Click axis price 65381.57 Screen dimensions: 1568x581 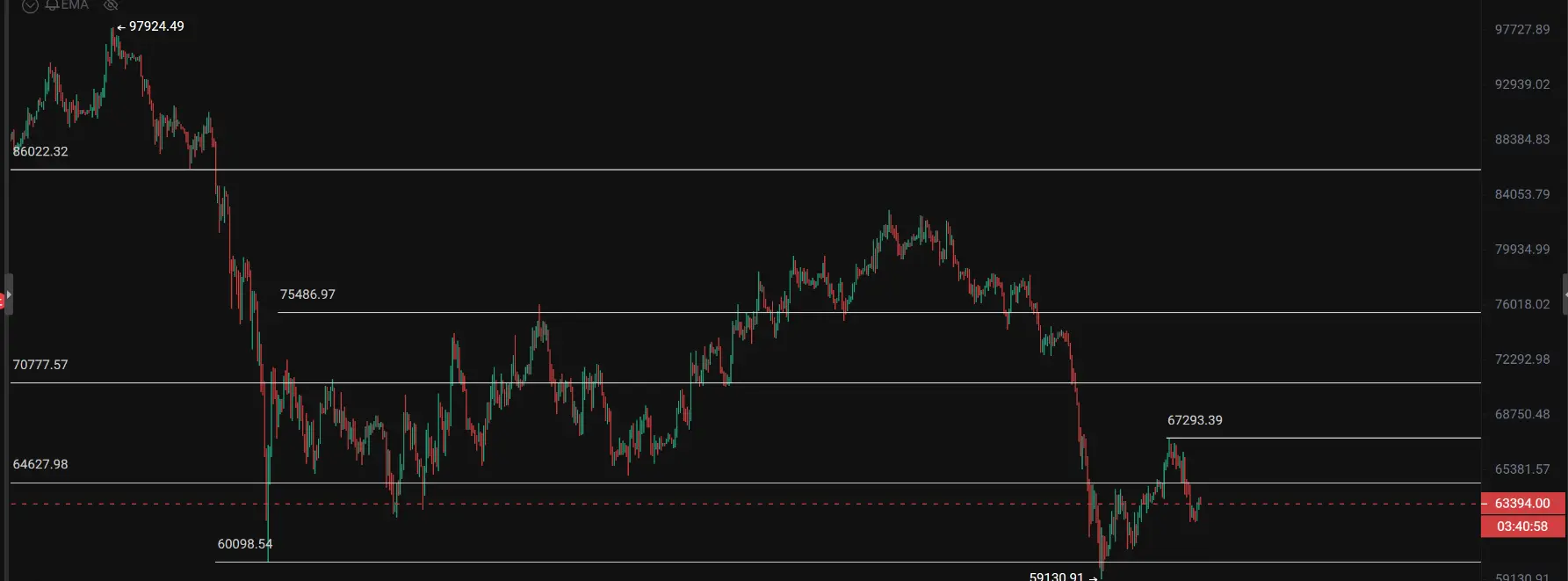tap(1522, 469)
